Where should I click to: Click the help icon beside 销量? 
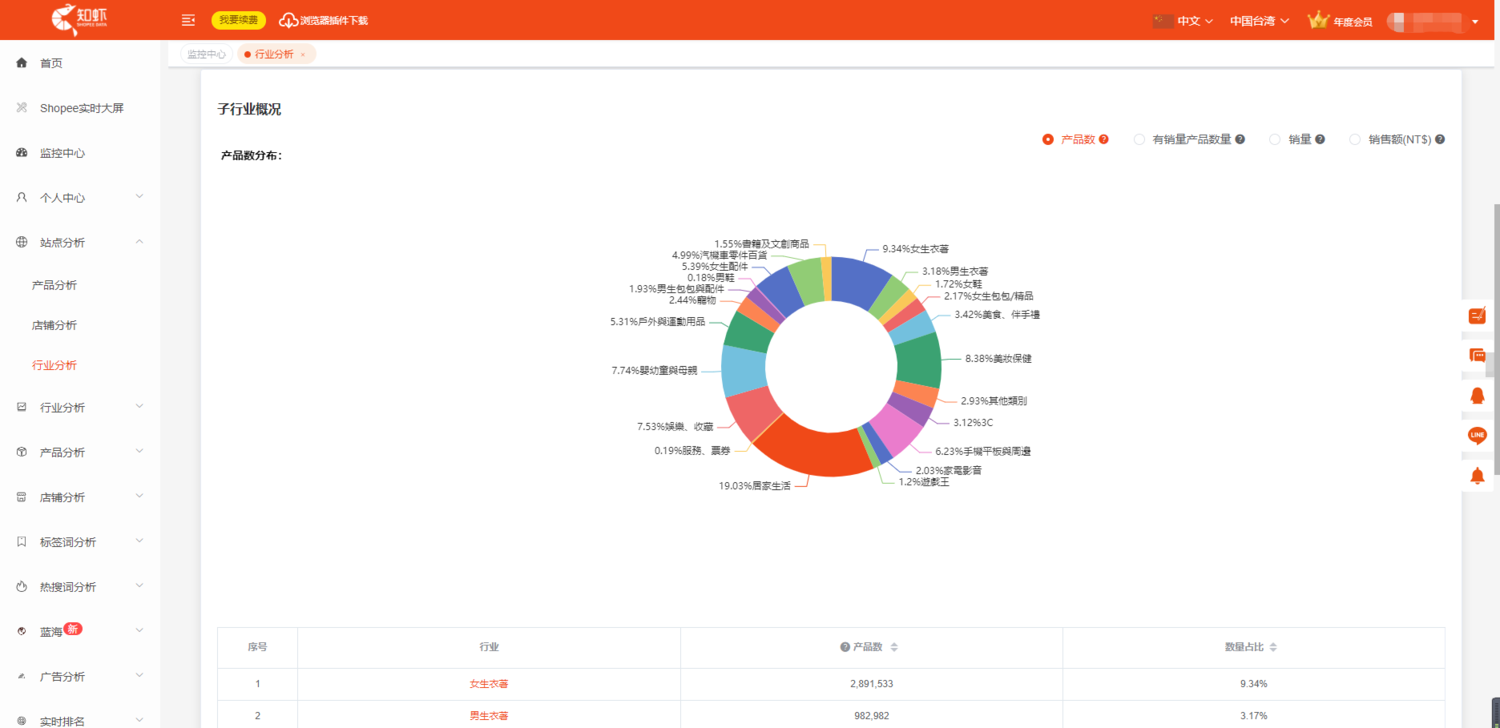(x=1320, y=140)
